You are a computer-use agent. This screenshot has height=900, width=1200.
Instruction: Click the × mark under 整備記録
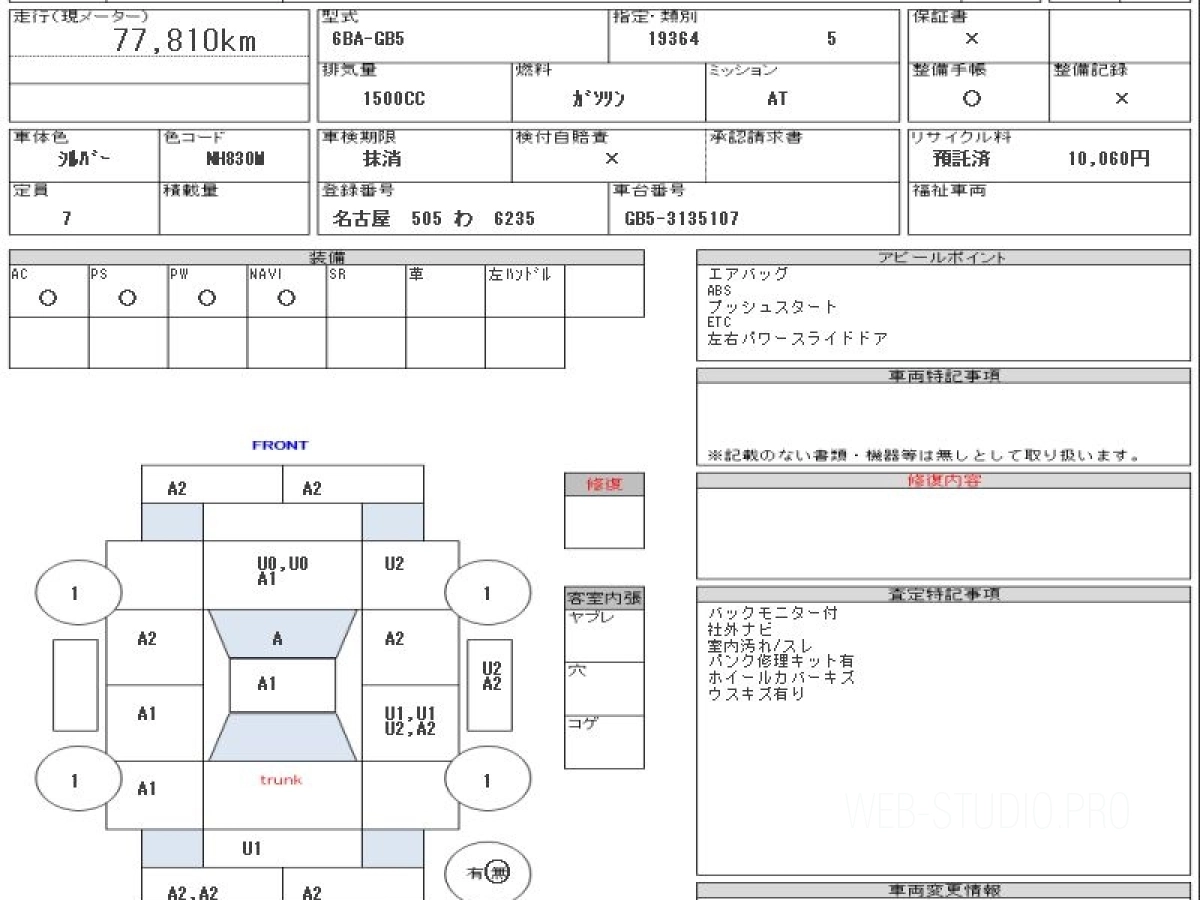(x=1122, y=98)
